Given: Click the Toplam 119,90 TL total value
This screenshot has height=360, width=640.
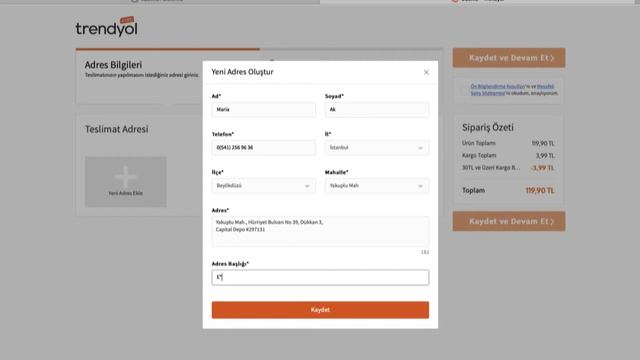Looking at the screenshot, I should [x=540, y=191].
